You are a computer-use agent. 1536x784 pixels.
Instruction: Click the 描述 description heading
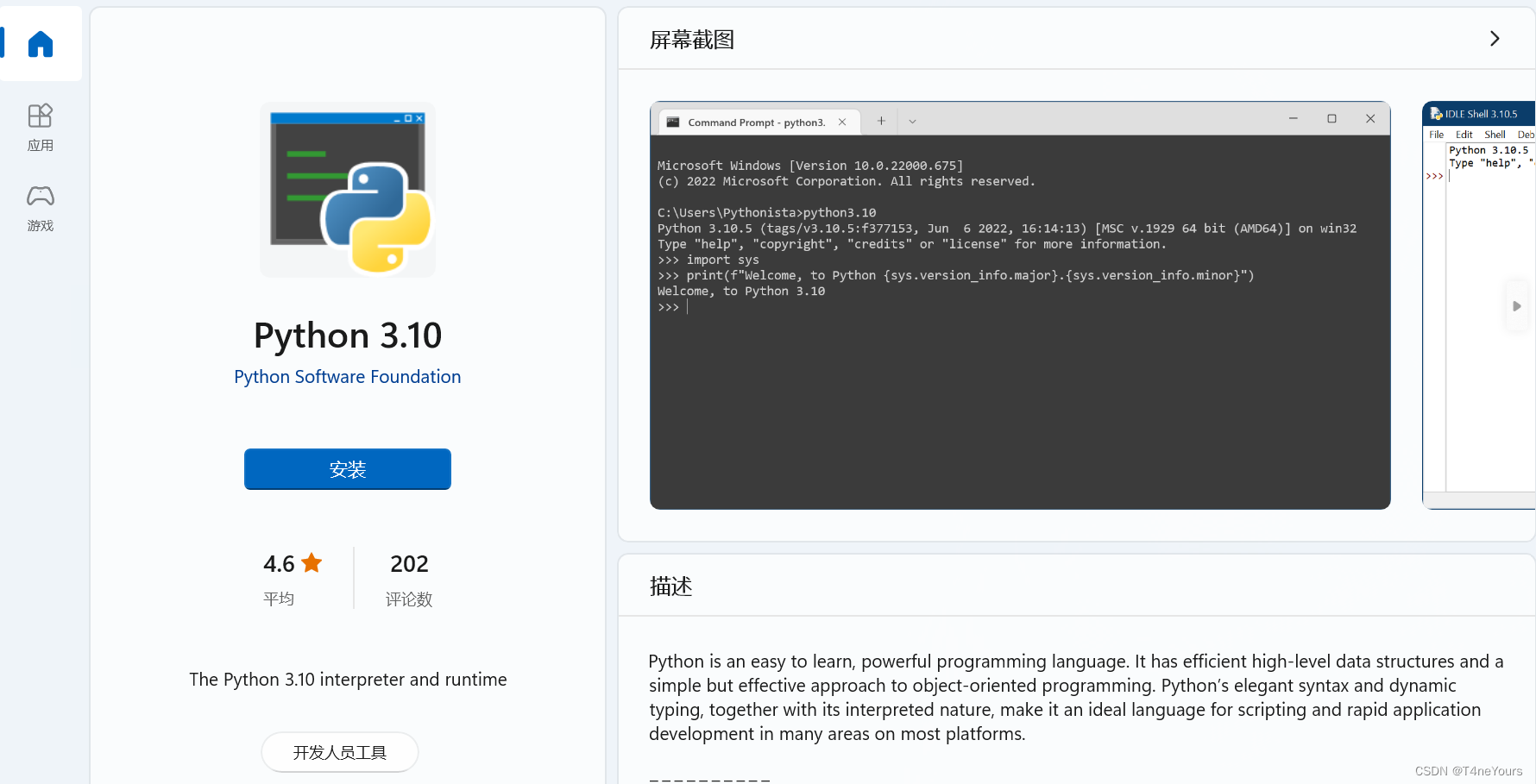click(x=671, y=586)
